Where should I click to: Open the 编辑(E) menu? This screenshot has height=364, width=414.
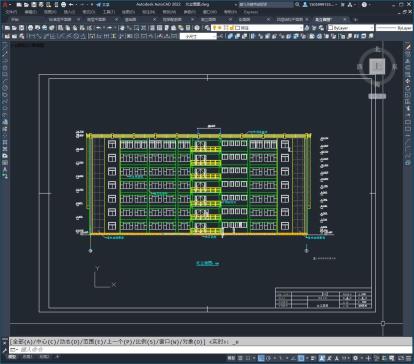[31, 12]
